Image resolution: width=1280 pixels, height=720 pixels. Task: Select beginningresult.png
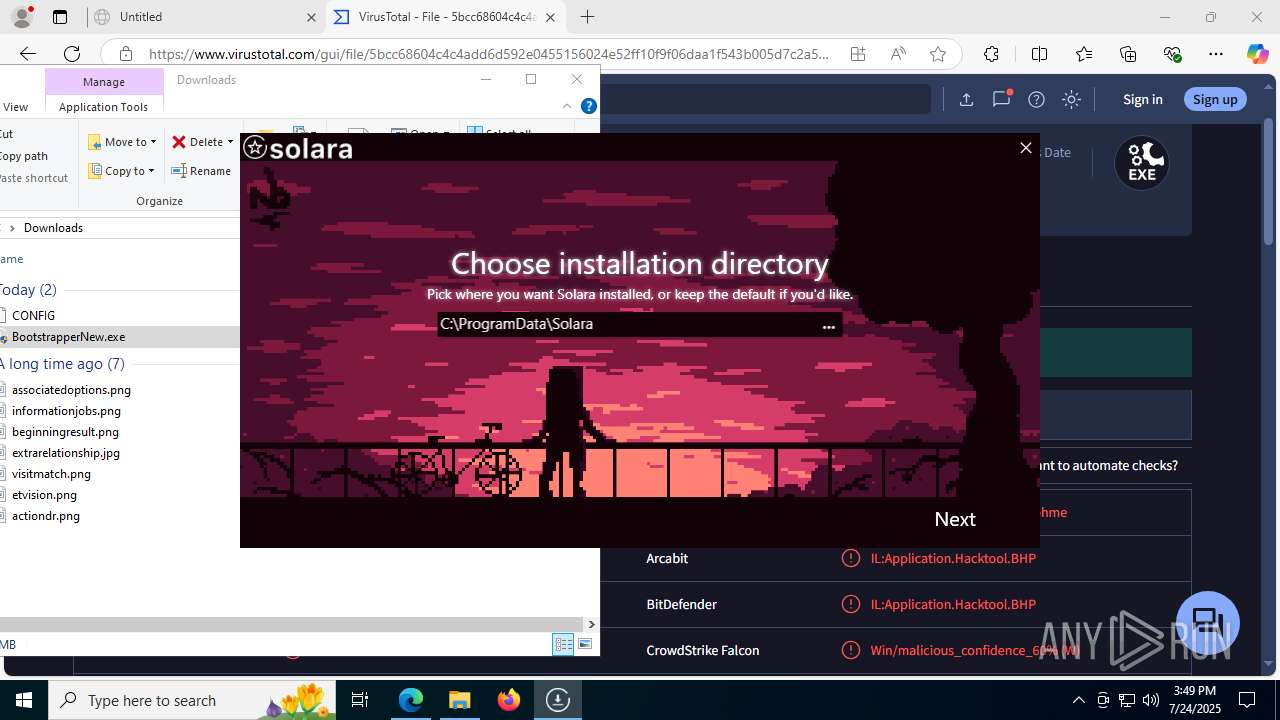click(65, 432)
